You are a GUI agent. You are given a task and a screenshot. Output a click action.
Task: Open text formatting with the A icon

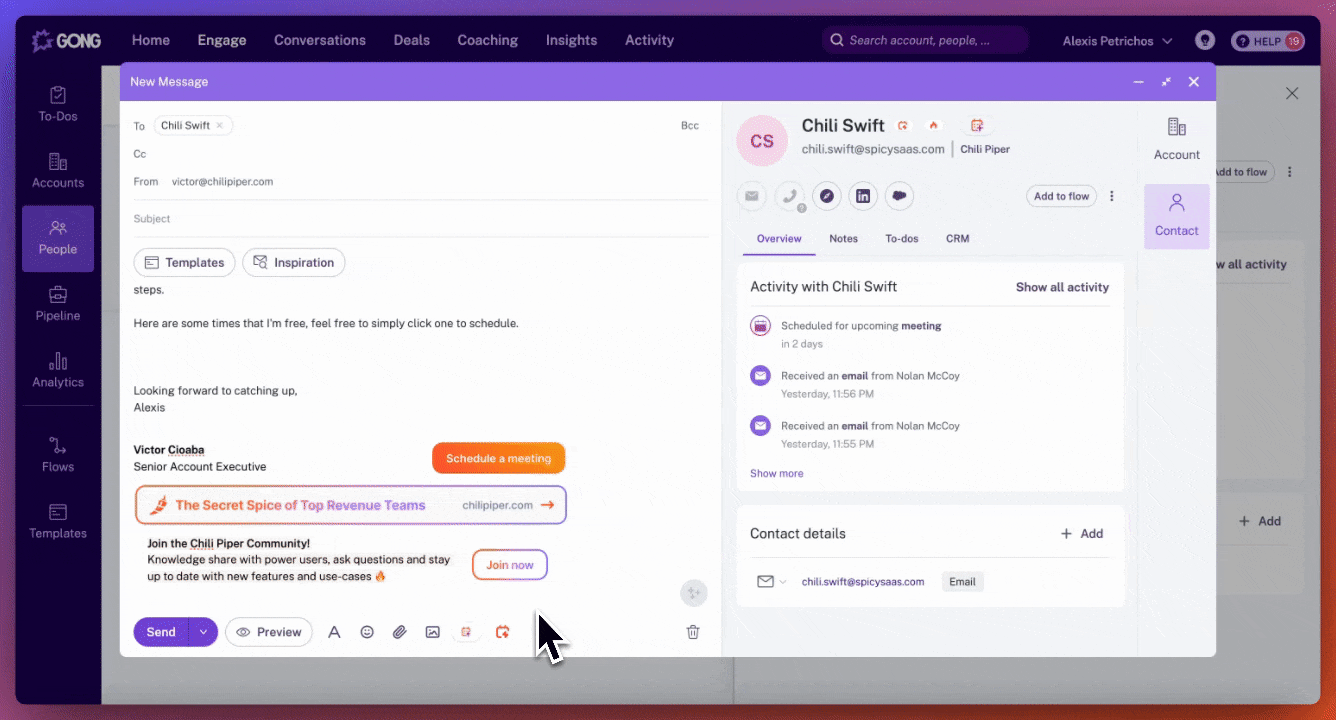335,632
